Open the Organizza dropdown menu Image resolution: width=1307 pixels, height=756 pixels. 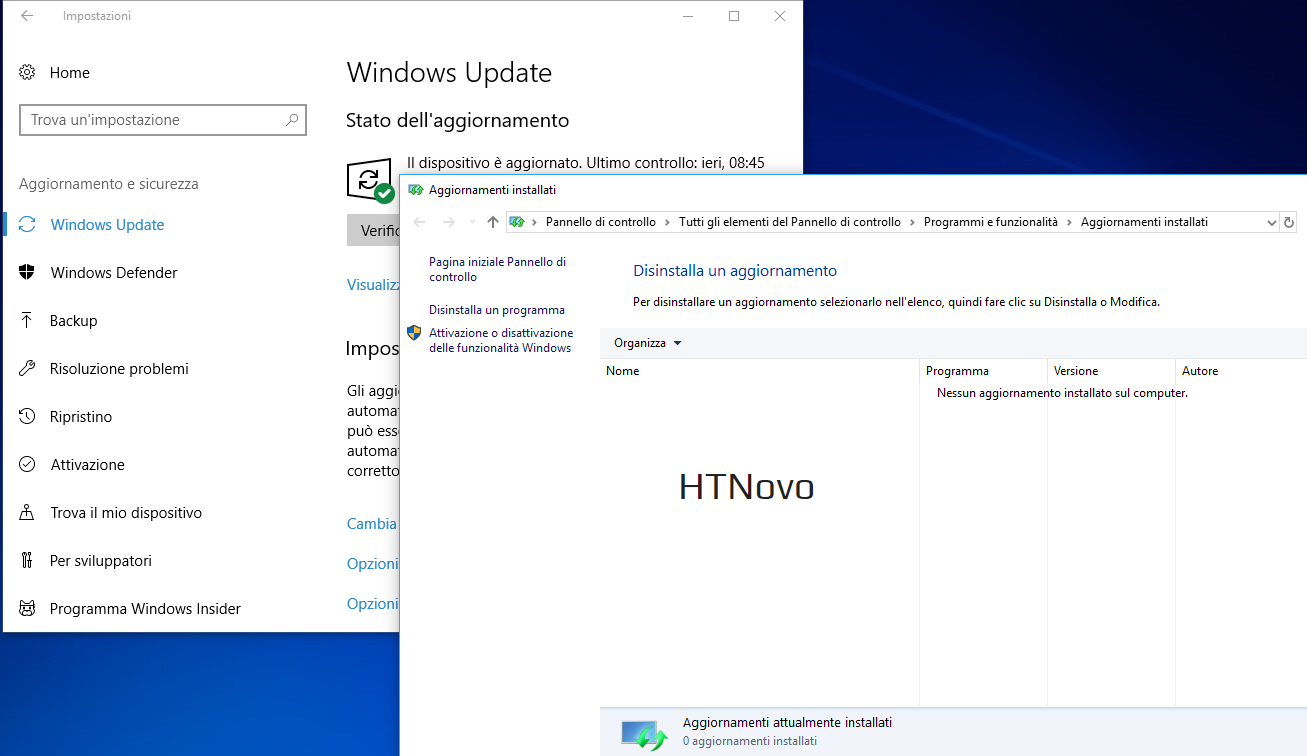pyautogui.click(x=647, y=343)
